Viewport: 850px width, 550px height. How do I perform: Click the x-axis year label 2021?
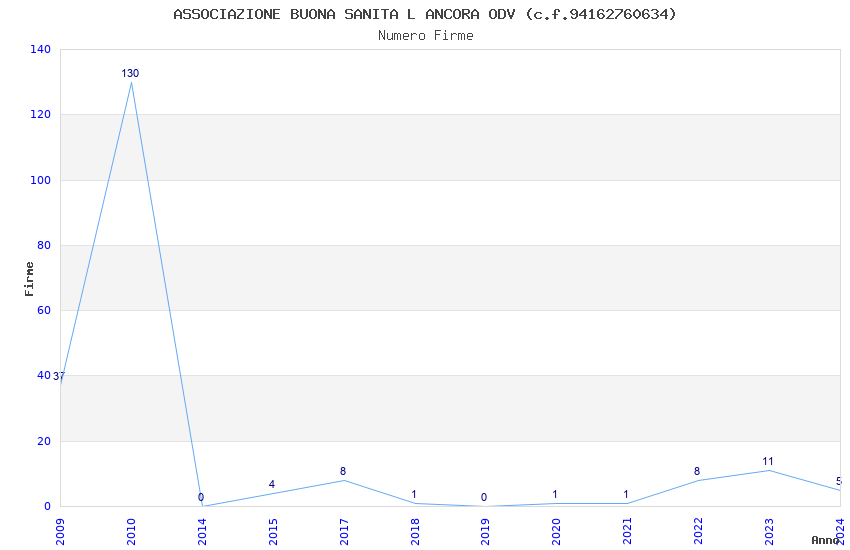pyautogui.click(x=627, y=532)
